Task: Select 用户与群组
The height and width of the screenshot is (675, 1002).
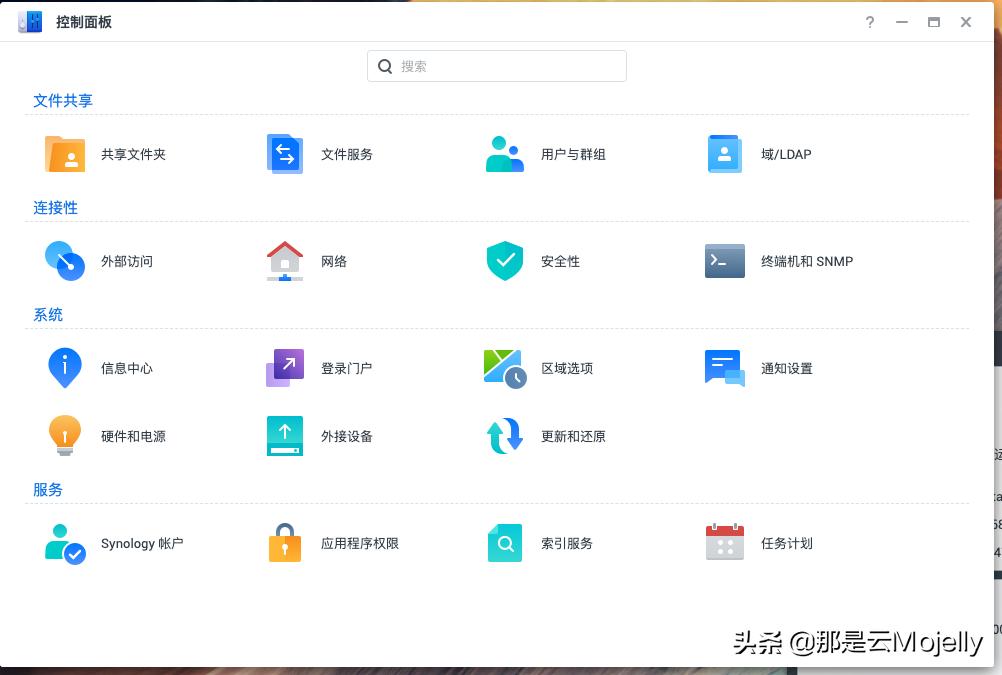Action: tap(540, 154)
